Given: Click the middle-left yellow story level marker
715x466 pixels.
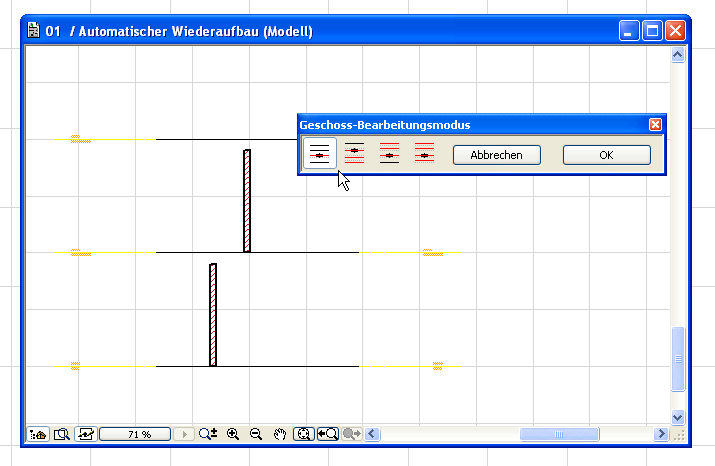Looking at the screenshot, I should (81, 252).
